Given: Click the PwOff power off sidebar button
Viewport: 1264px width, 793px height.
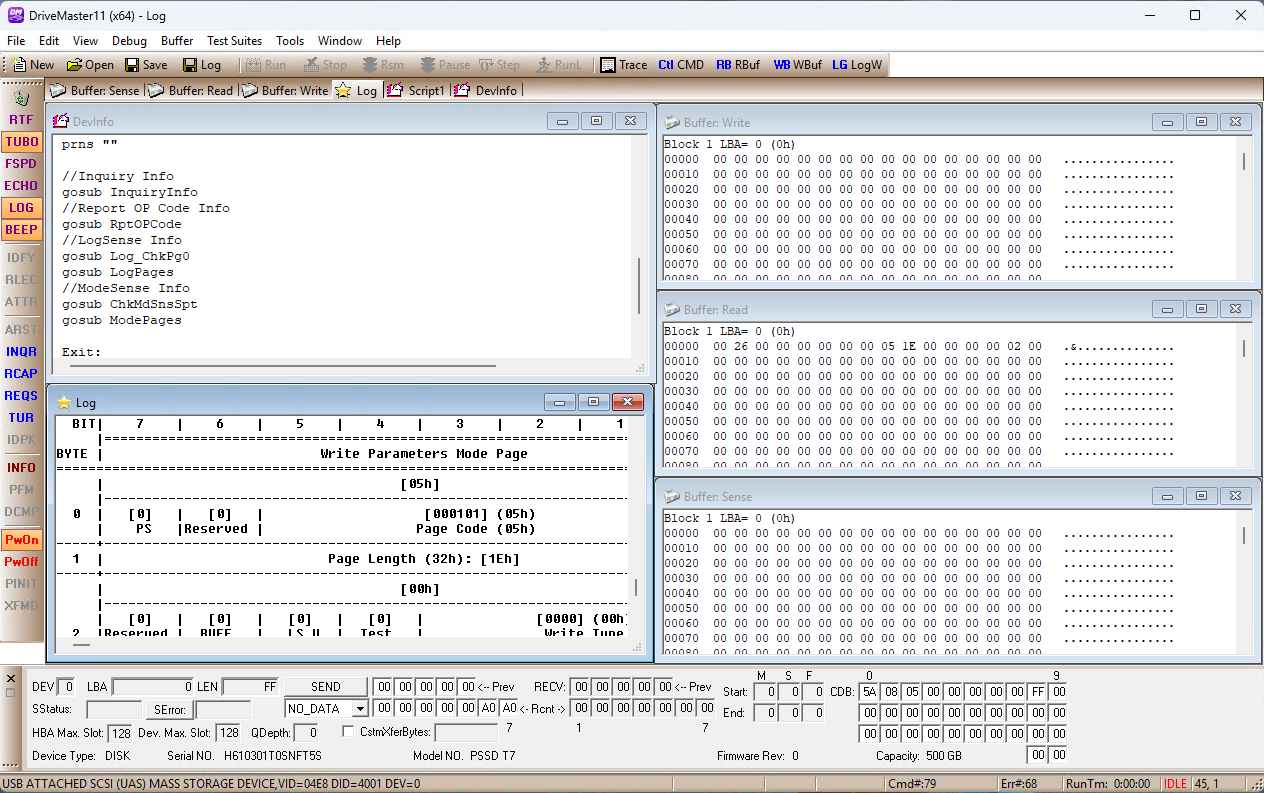Looking at the screenshot, I should click(21, 561).
